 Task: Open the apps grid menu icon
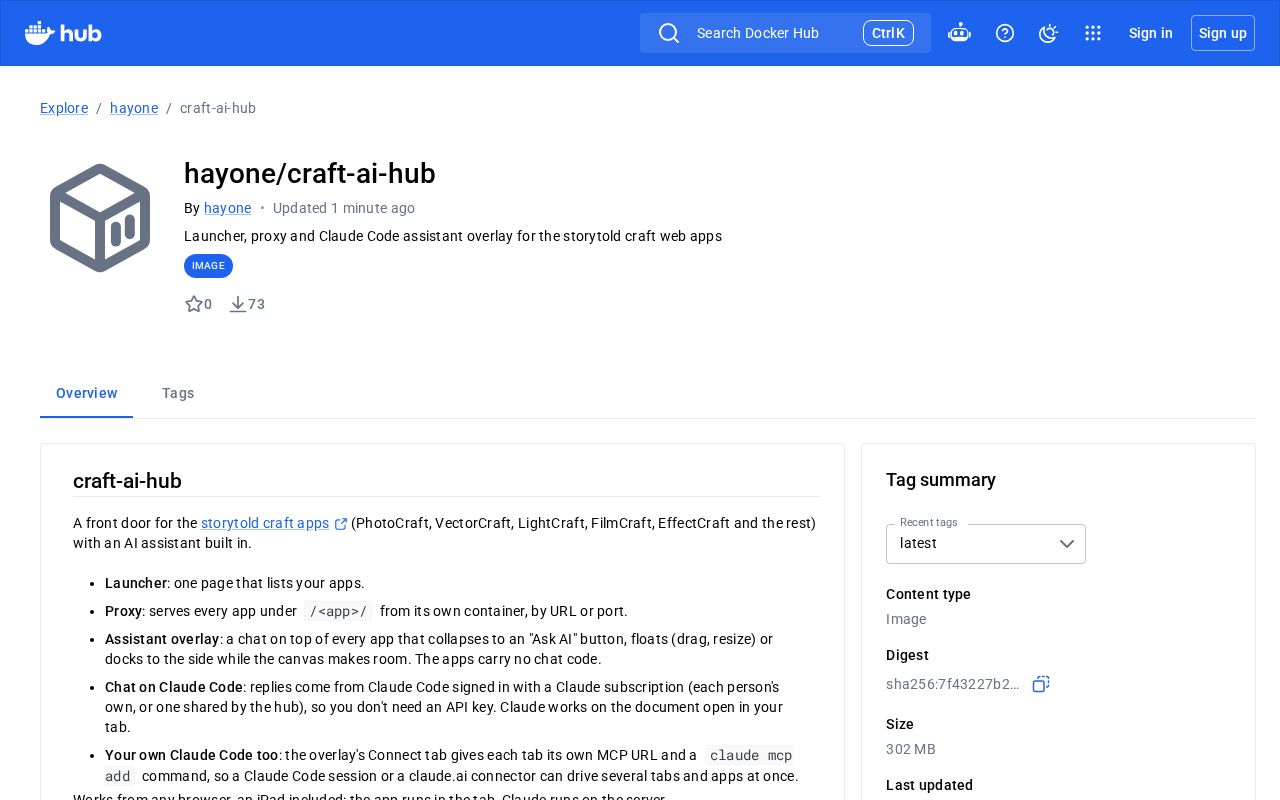tap(1093, 33)
